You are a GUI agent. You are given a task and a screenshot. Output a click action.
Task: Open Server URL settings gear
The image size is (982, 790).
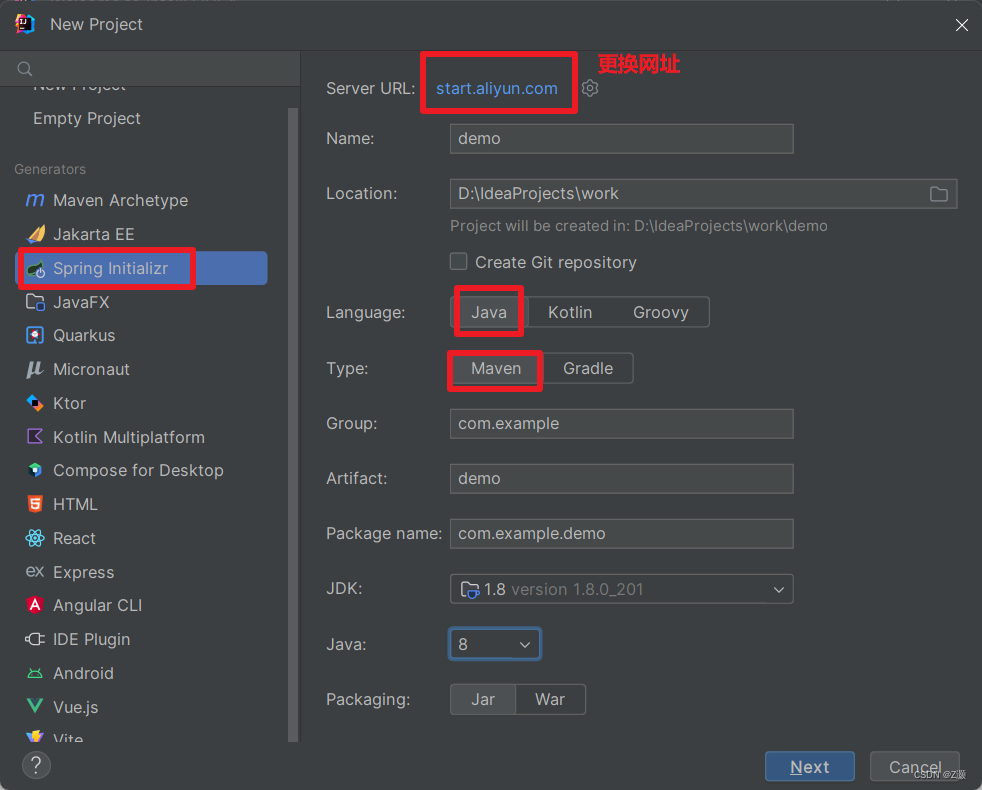coord(590,88)
